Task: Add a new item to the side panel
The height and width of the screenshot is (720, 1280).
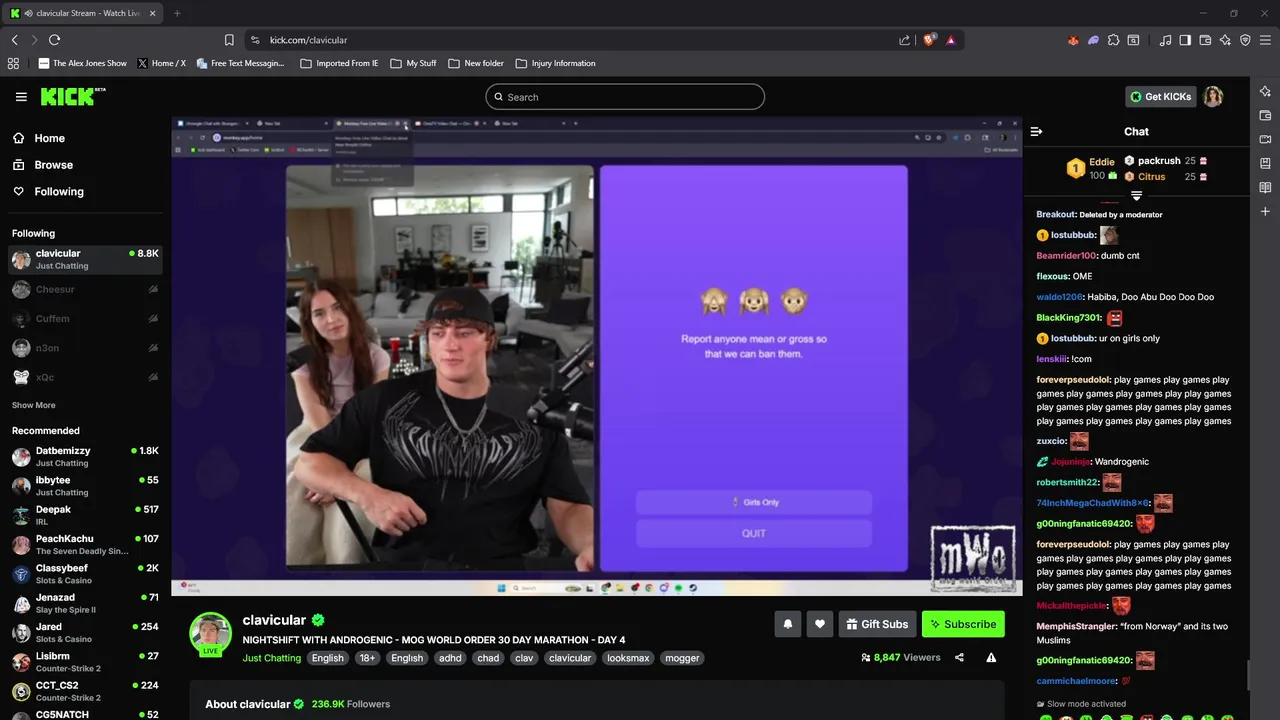Action: (1265, 211)
